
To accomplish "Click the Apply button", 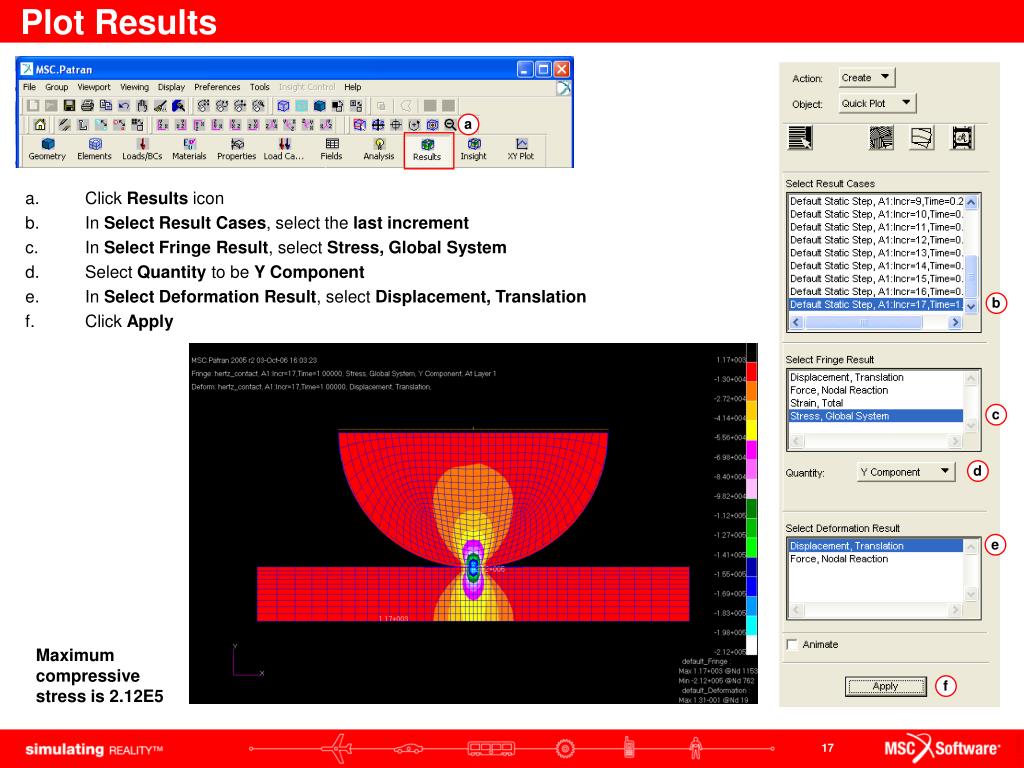I will click(886, 686).
